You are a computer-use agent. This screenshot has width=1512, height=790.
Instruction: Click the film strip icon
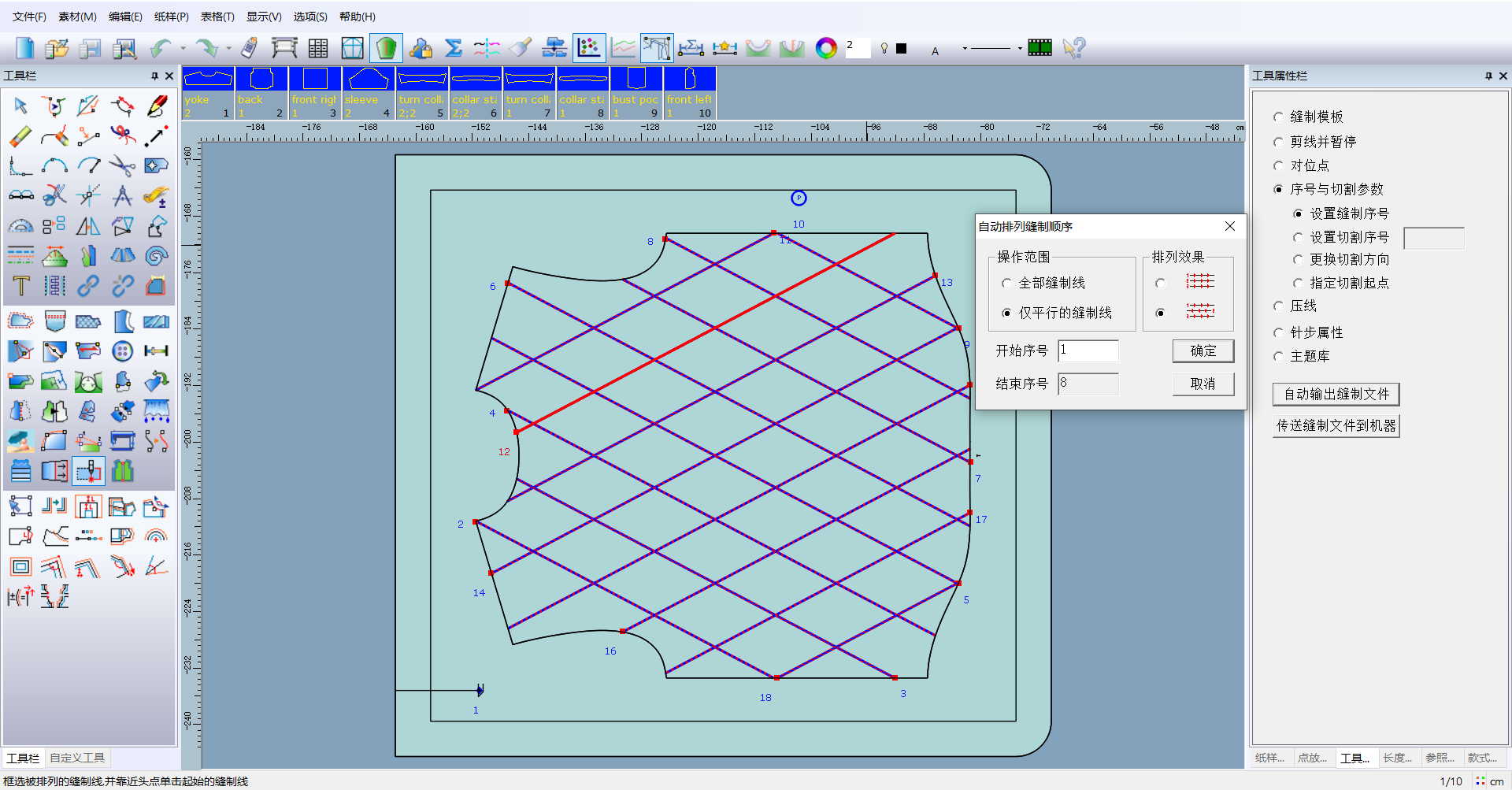1039,48
